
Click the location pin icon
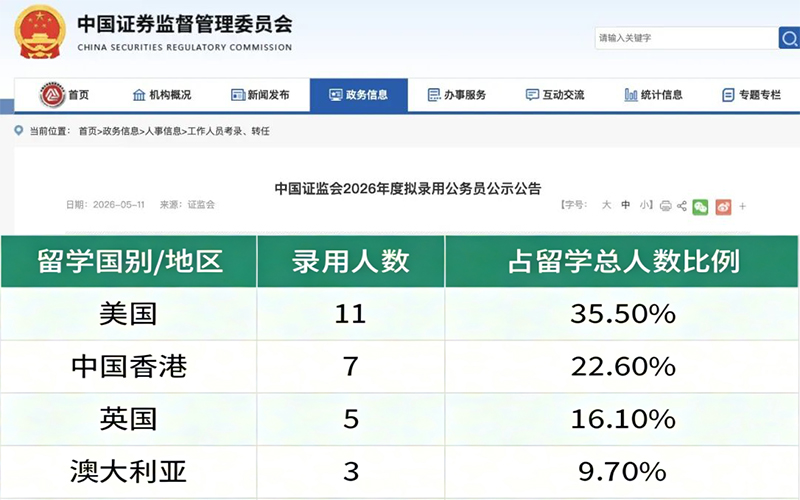point(18,131)
